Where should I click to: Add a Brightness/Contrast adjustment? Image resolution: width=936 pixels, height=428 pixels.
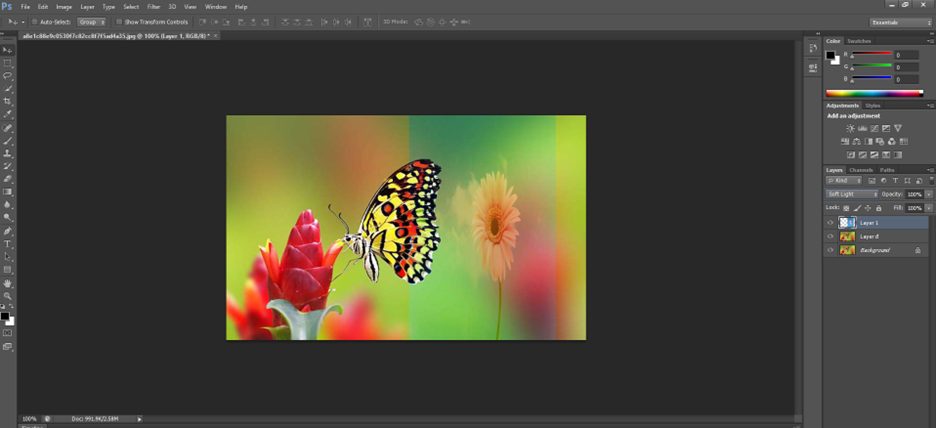tap(851, 128)
